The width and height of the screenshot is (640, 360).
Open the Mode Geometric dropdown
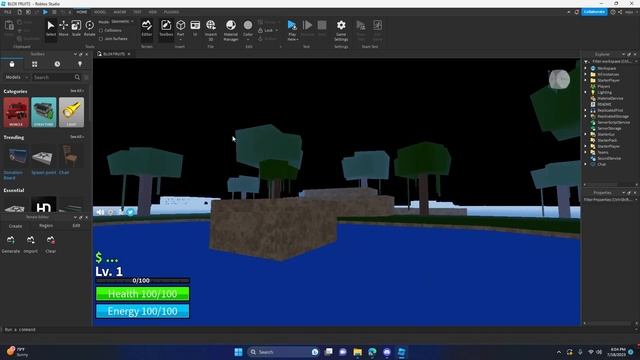[x=122, y=22]
